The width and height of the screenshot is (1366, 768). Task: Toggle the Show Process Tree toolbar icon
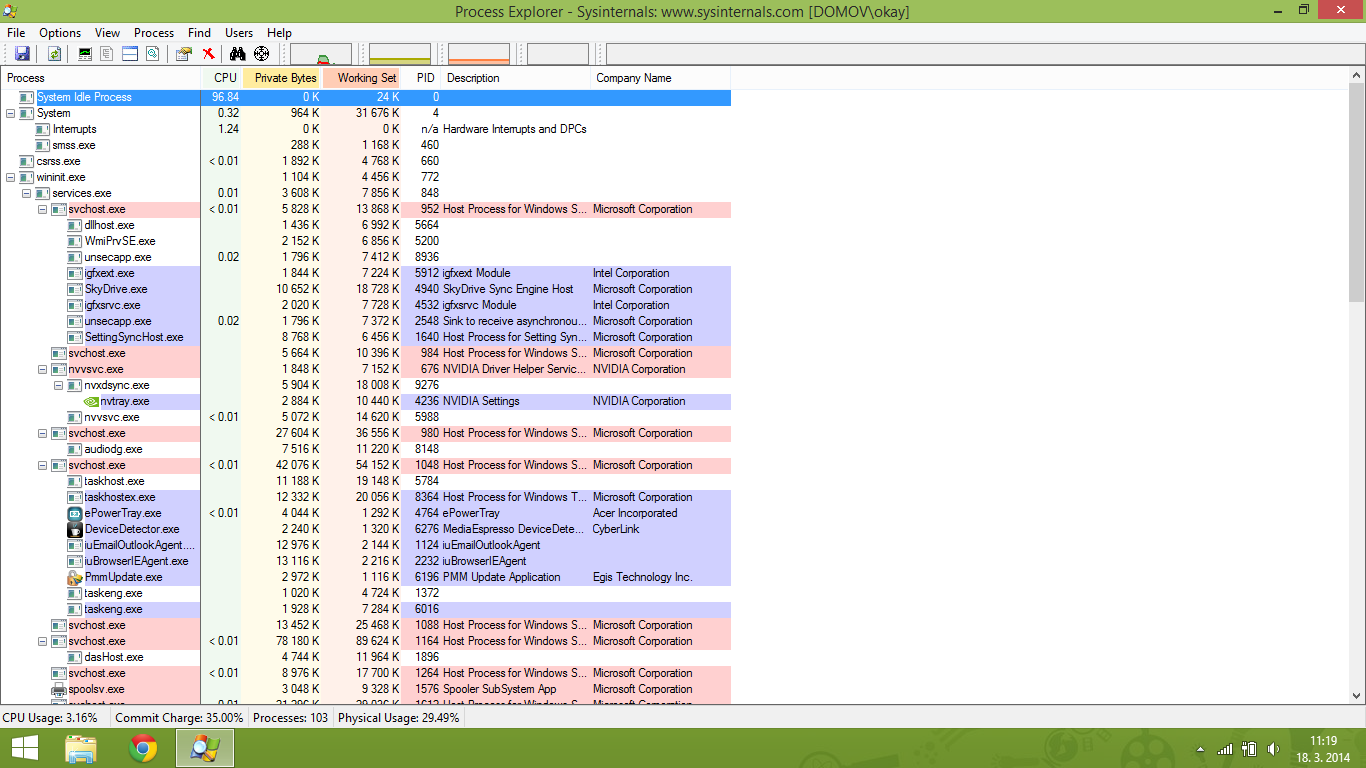click(107, 54)
